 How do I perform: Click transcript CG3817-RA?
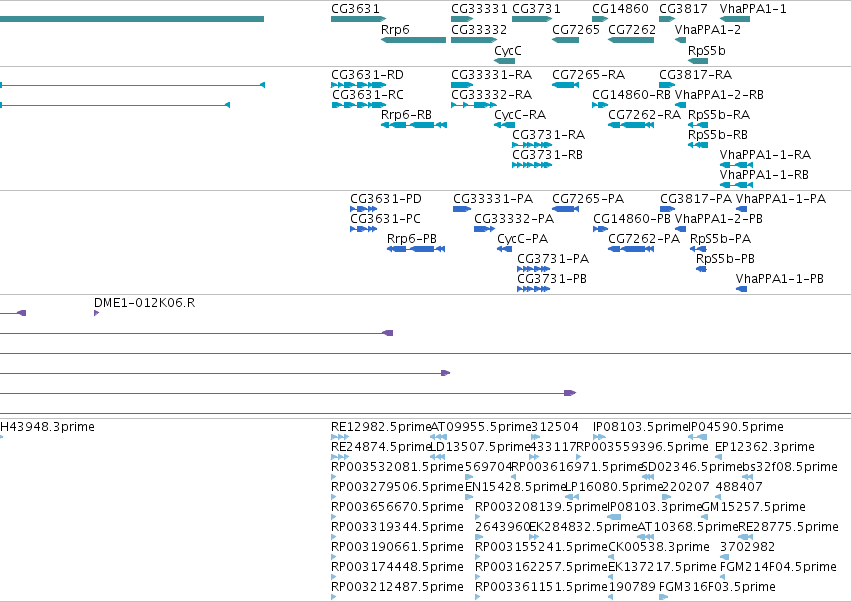(x=695, y=74)
